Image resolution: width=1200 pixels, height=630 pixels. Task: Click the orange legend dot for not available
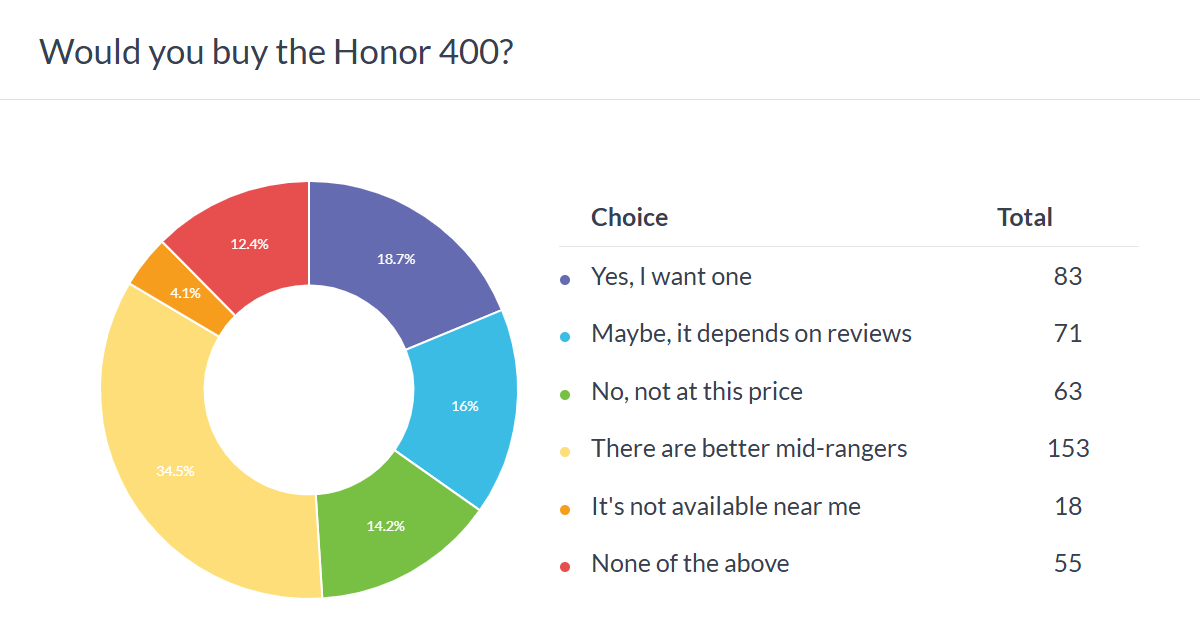pos(565,510)
